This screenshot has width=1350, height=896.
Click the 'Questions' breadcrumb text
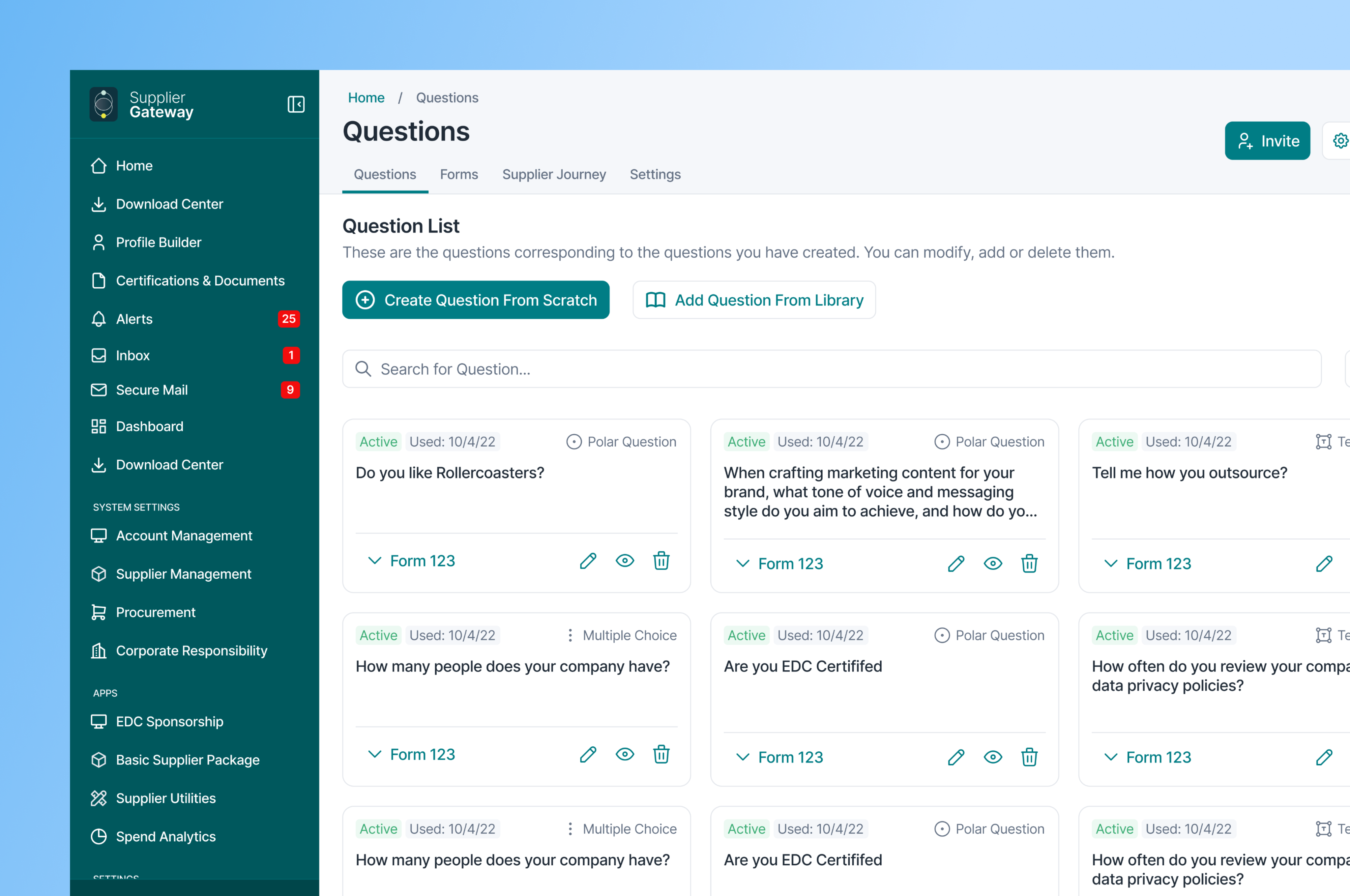click(447, 98)
